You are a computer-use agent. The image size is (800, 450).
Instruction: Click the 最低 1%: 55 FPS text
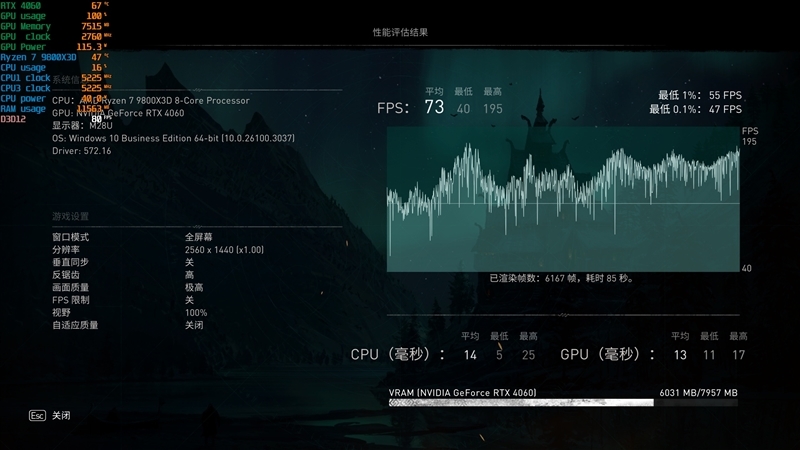pyautogui.click(x=700, y=95)
